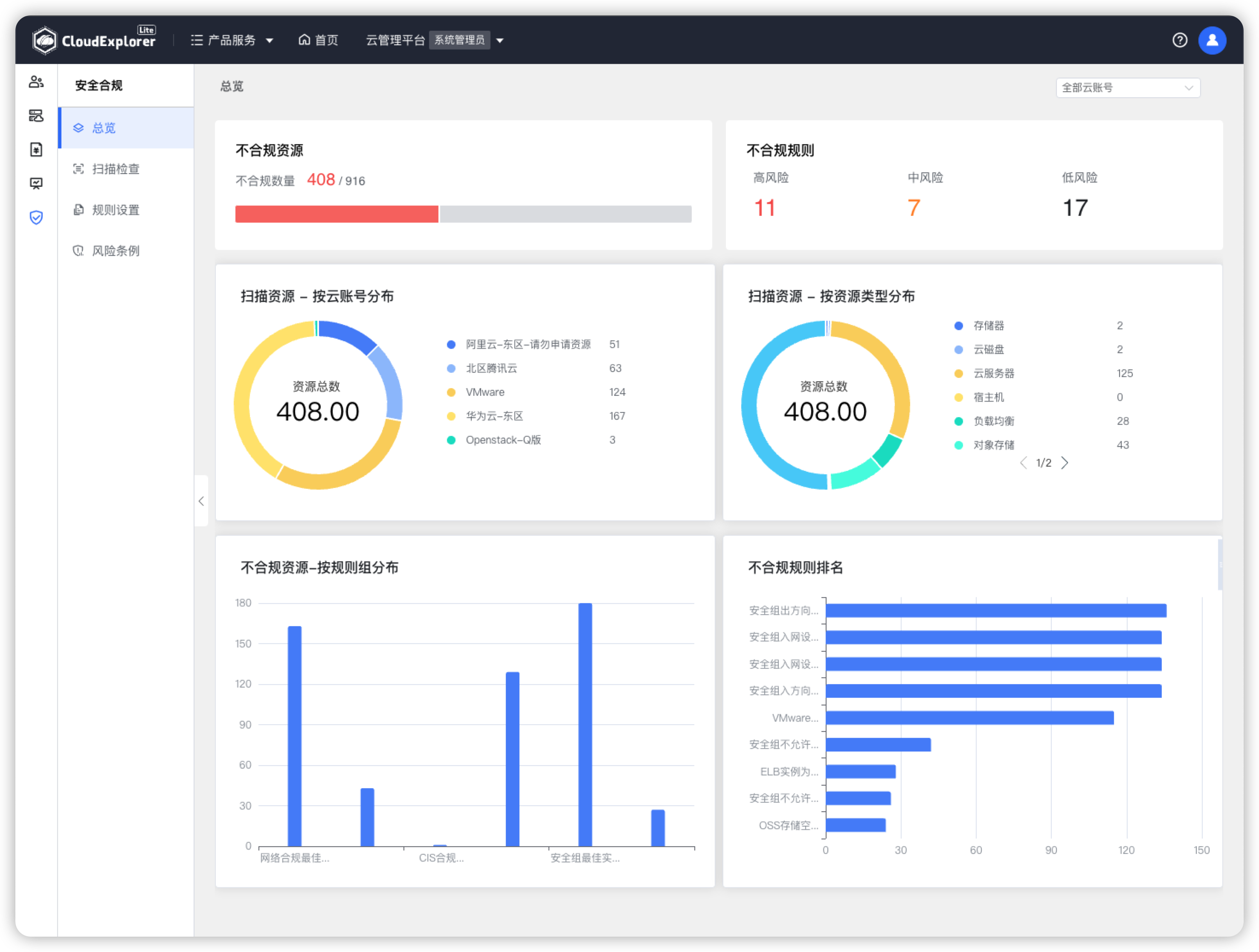
Task: Open the billing document icon in sidebar
Action: (36, 149)
